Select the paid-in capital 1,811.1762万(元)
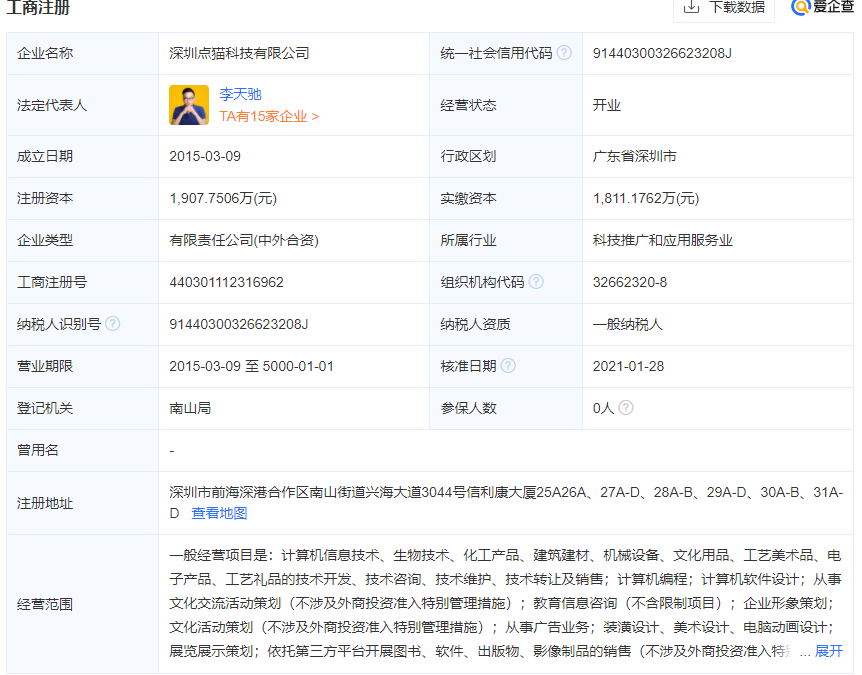Screen dimensions: 862x675 point(646,198)
